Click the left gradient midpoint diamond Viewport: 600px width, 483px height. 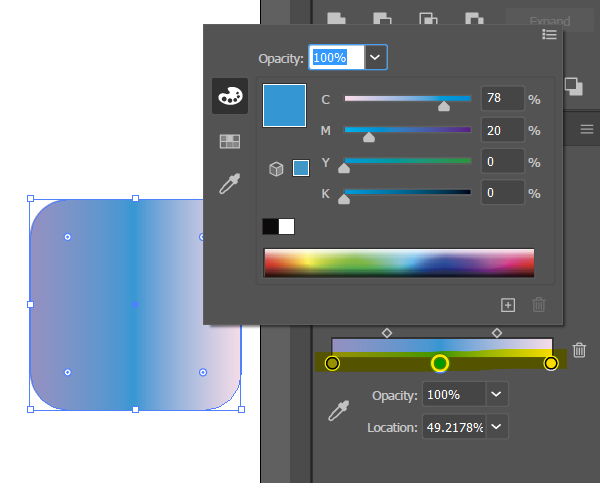(x=387, y=333)
